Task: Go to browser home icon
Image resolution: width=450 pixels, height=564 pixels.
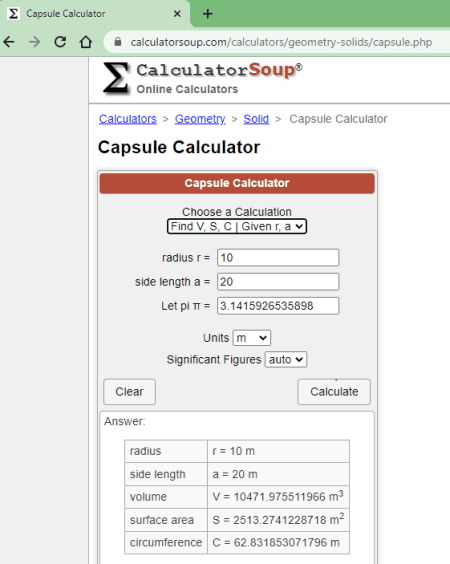Action: [x=86, y=42]
